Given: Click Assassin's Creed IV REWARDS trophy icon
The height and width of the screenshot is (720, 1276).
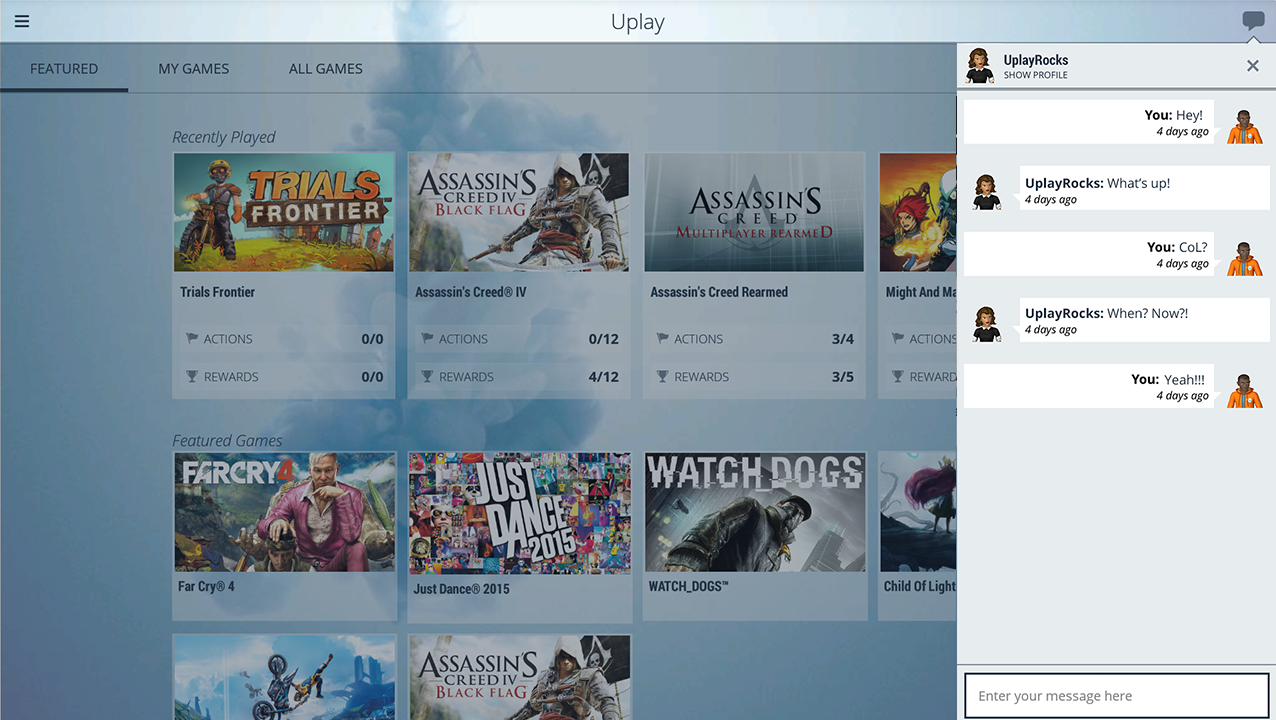Looking at the screenshot, I should click(427, 377).
